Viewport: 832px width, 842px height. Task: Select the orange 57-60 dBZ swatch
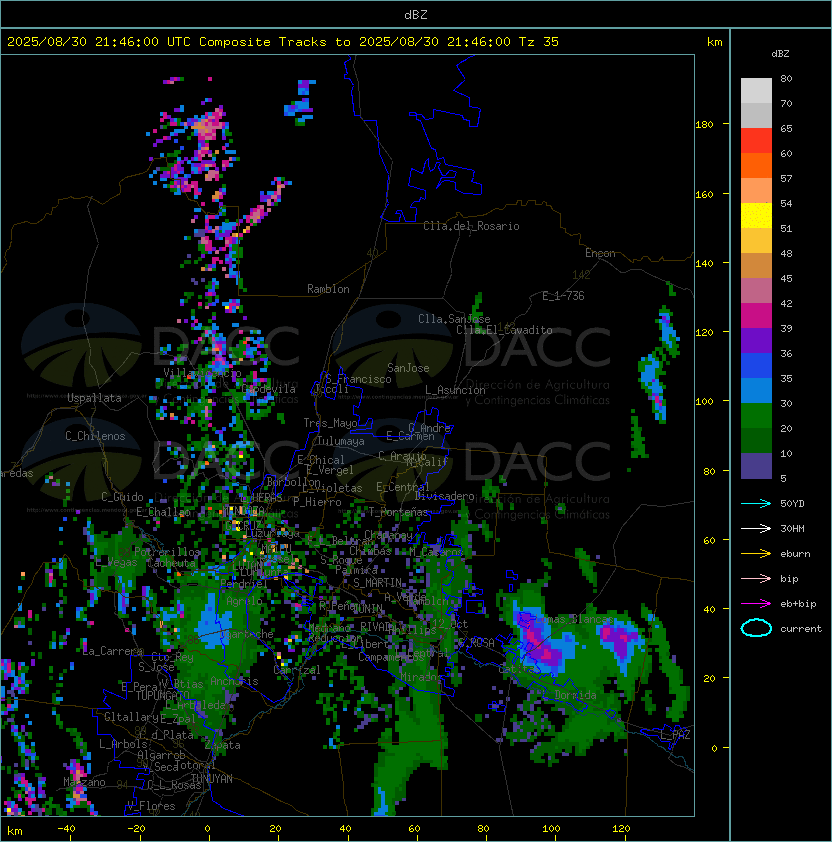[x=756, y=166]
